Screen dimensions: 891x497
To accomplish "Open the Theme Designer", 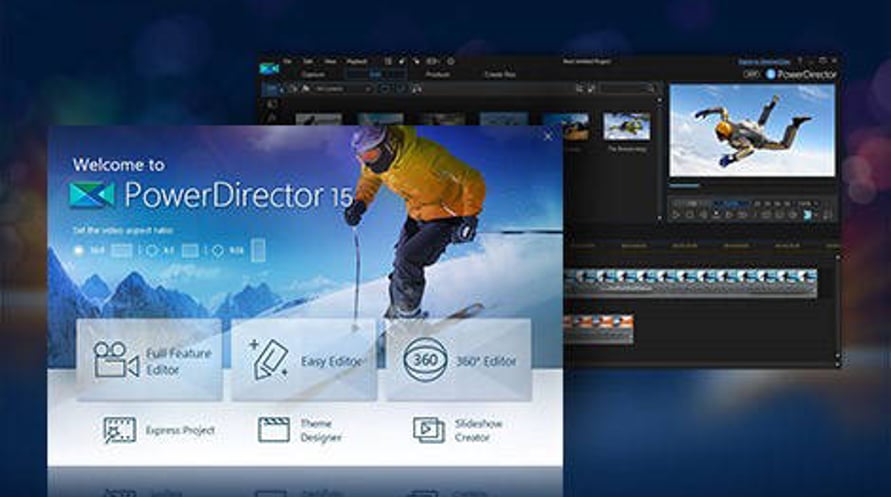I will point(301,430).
